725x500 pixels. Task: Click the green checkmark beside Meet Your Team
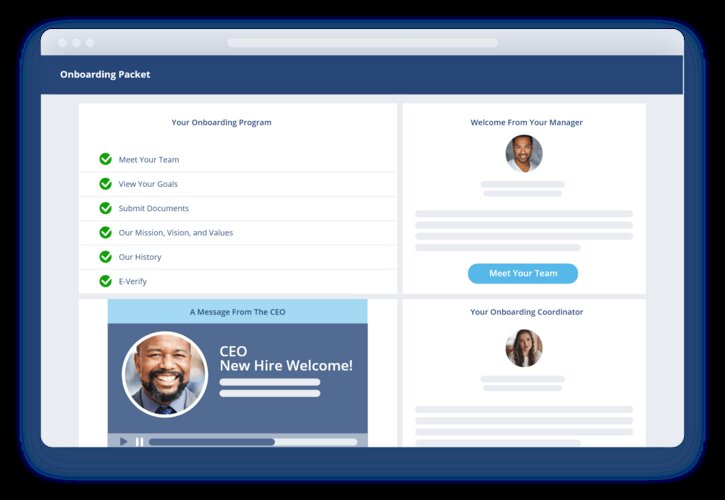pyautogui.click(x=105, y=159)
